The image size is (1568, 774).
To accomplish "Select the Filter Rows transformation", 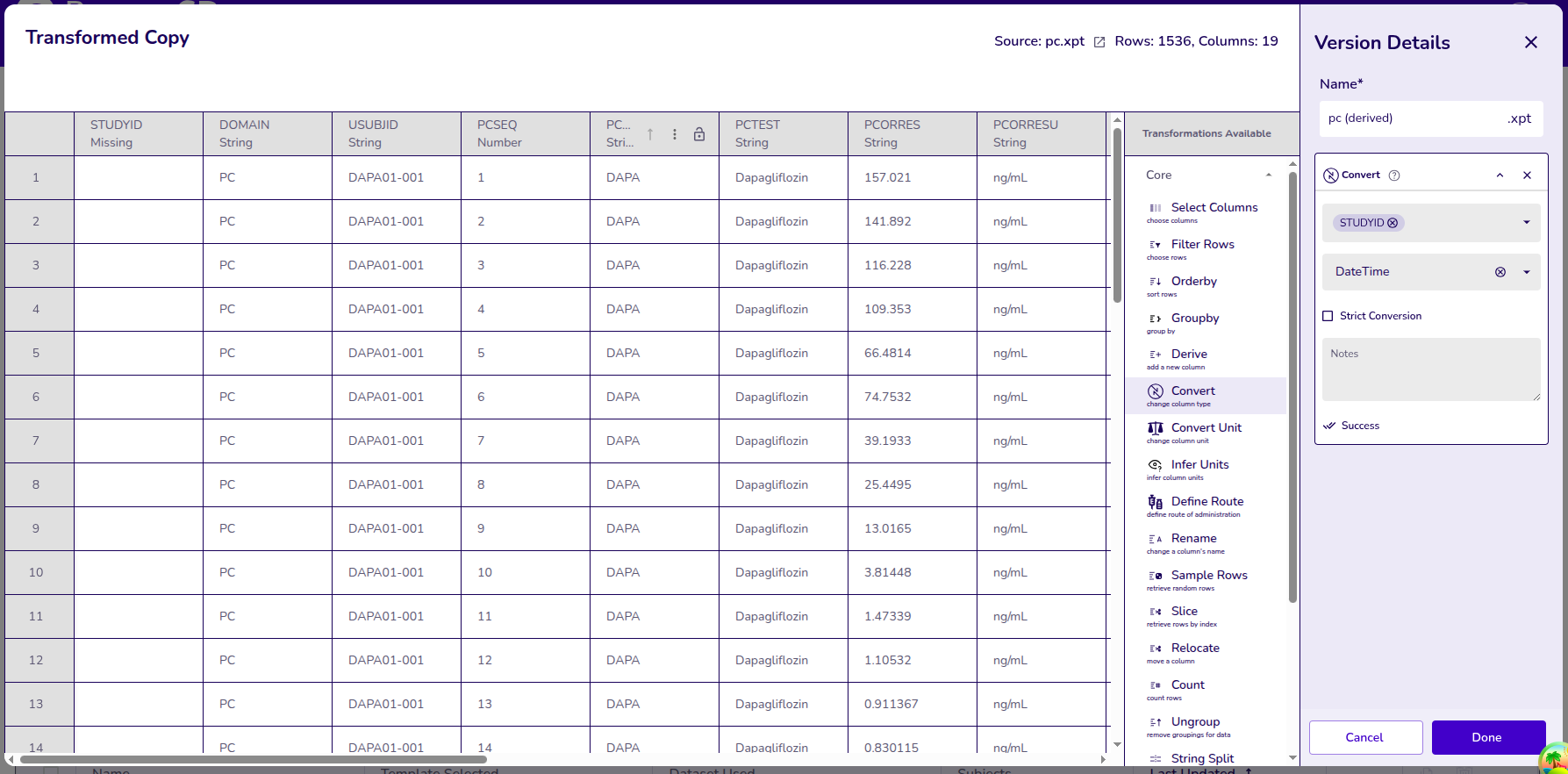I will (1202, 245).
